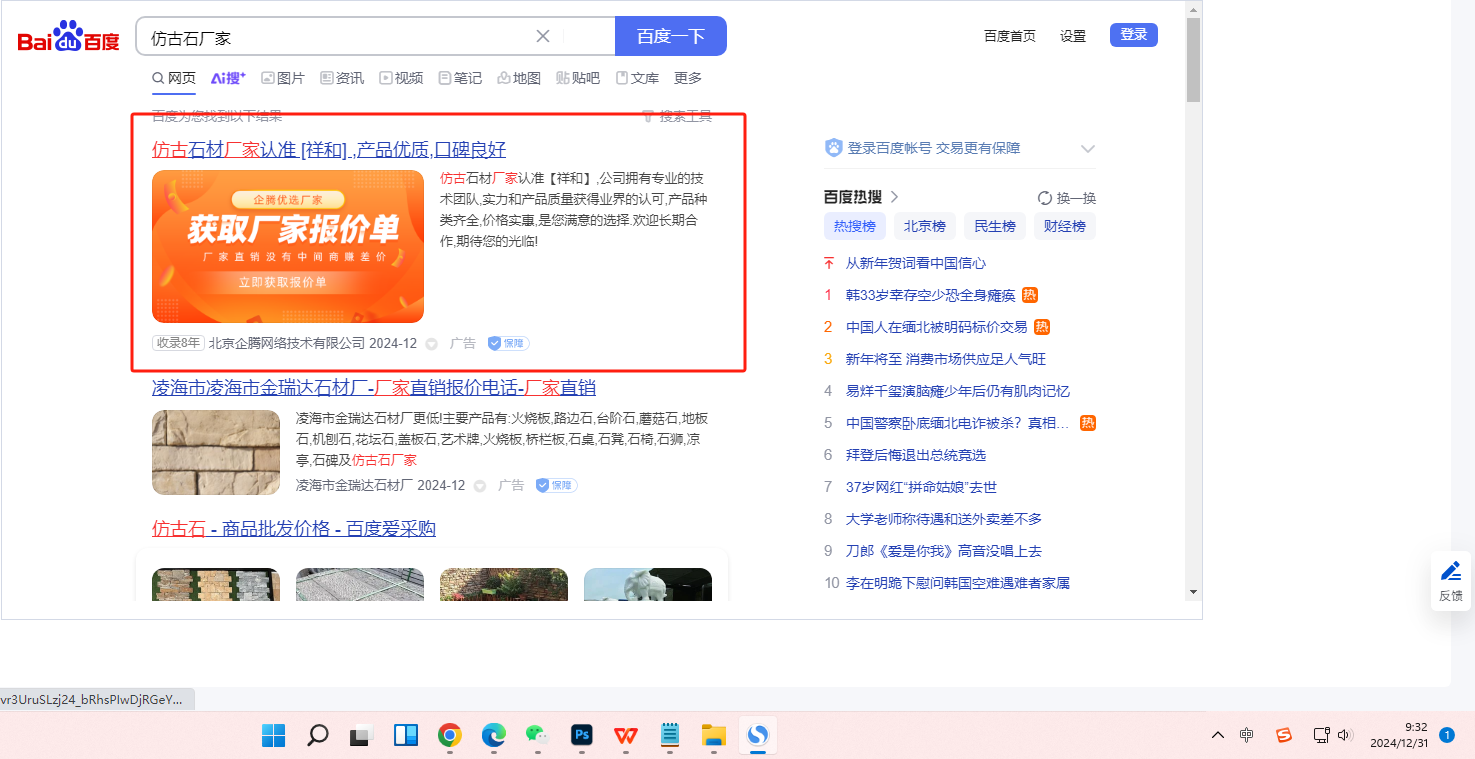Open 搜索工具 filter options
This screenshot has width=1475, height=759.
[x=677, y=116]
